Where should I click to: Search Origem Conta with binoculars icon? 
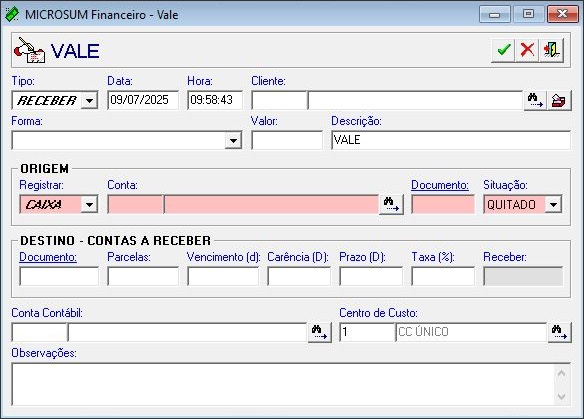[x=391, y=204]
